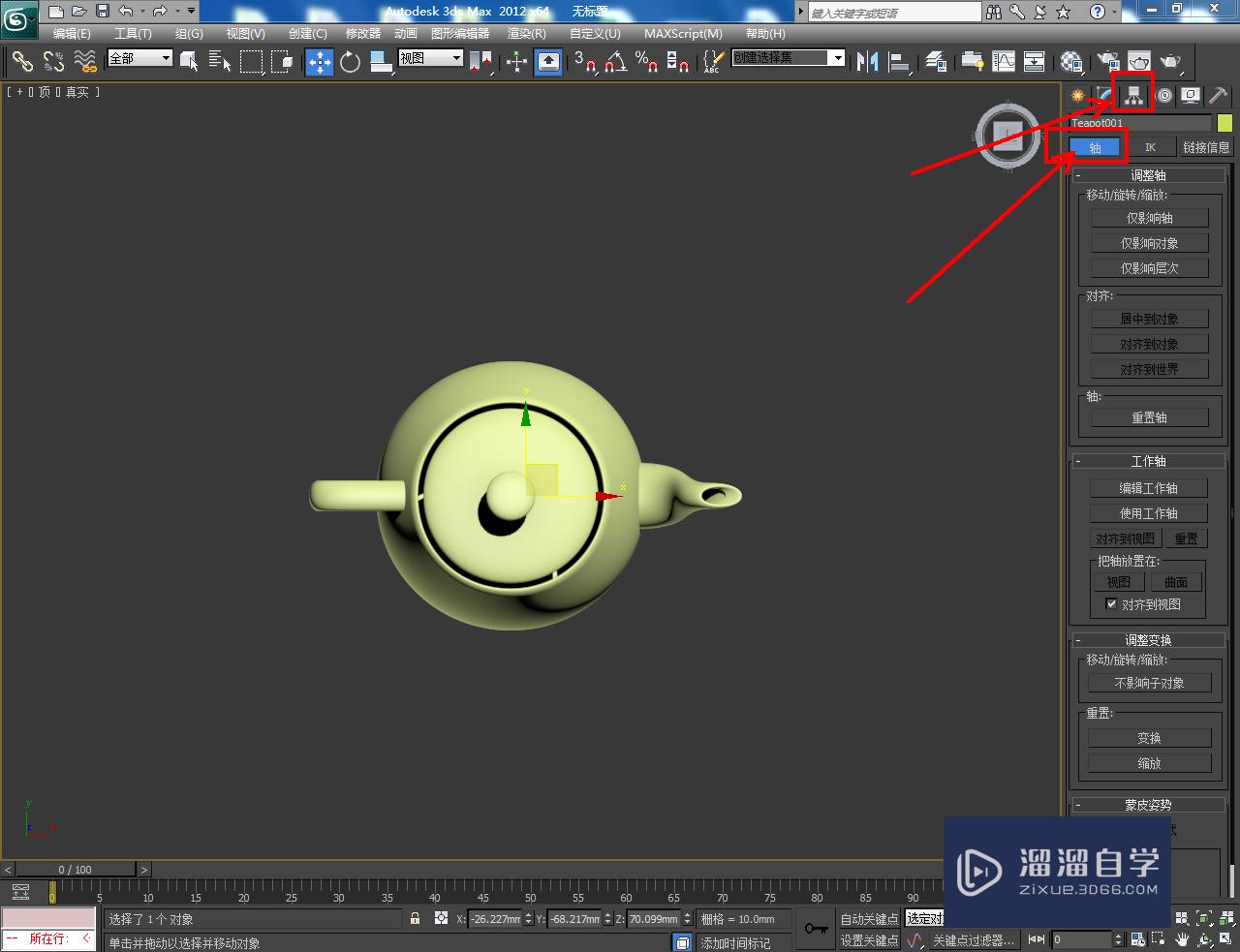The height and width of the screenshot is (952, 1240).
Task: Switch to the Motion command panel tab
Action: (1163, 95)
